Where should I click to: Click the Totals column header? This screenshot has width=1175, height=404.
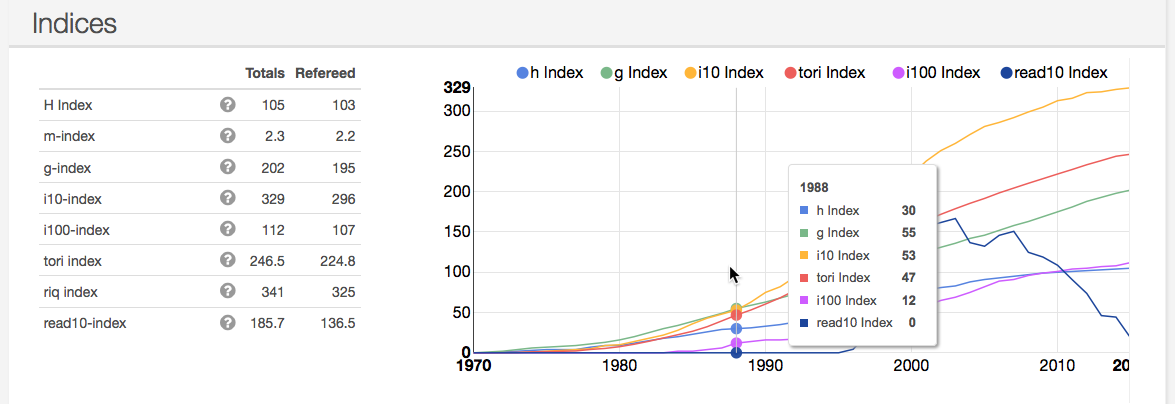coord(265,73)
